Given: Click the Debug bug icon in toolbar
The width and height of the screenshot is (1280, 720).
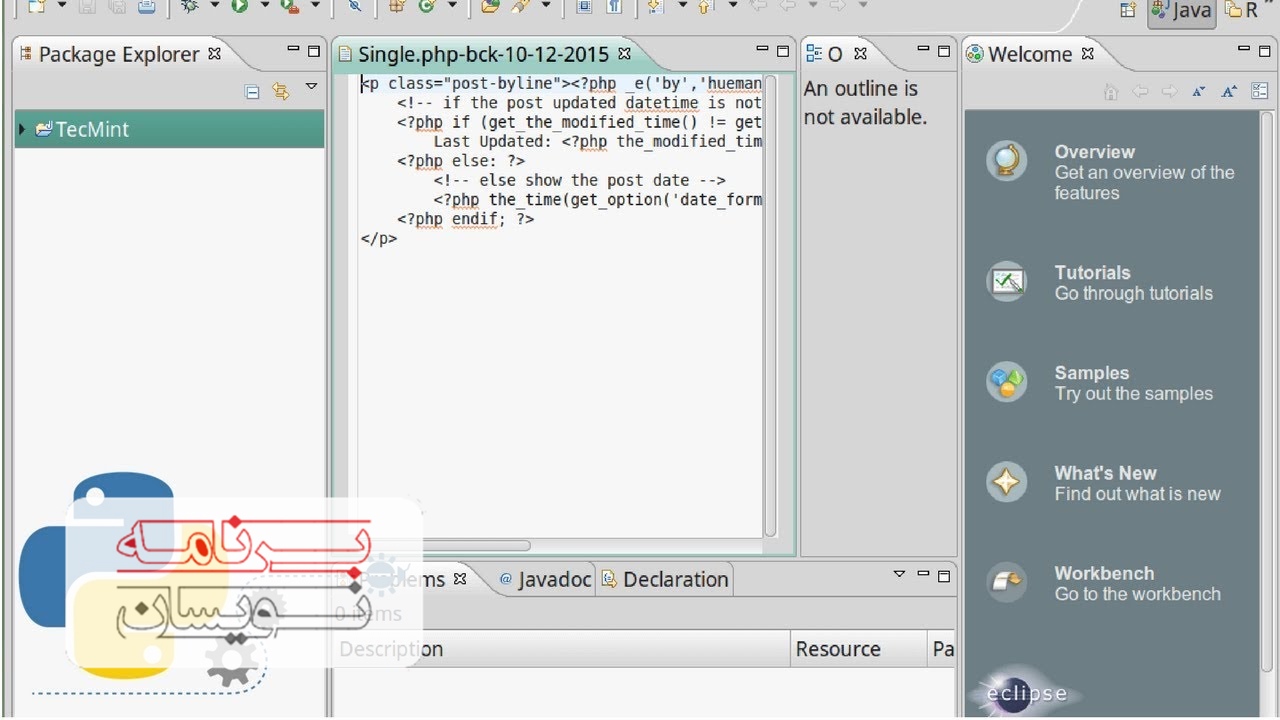Looking at the screenshot, I should 189,6.
